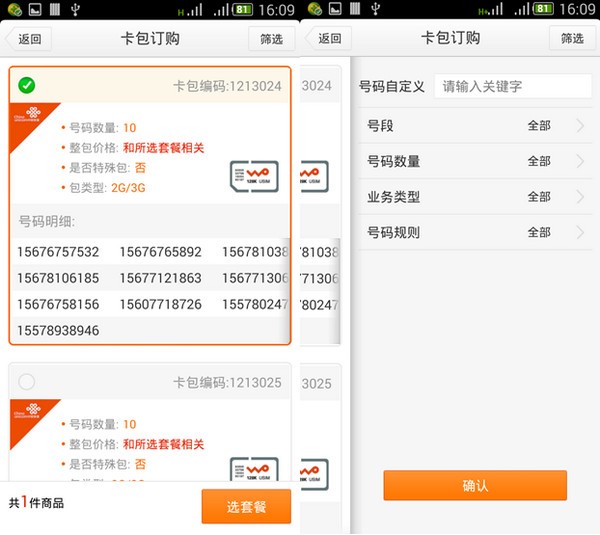This screenshot has width=600, height=535.
Task: Tap 返回 back button on right screen
Action: 328,38
